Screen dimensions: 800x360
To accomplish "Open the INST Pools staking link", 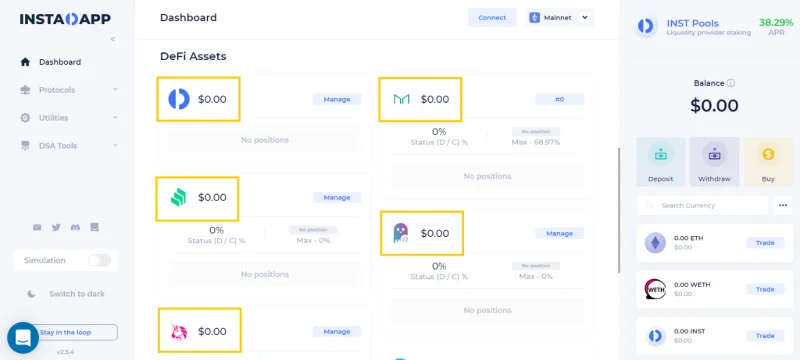I will click(x=693, y=23).
